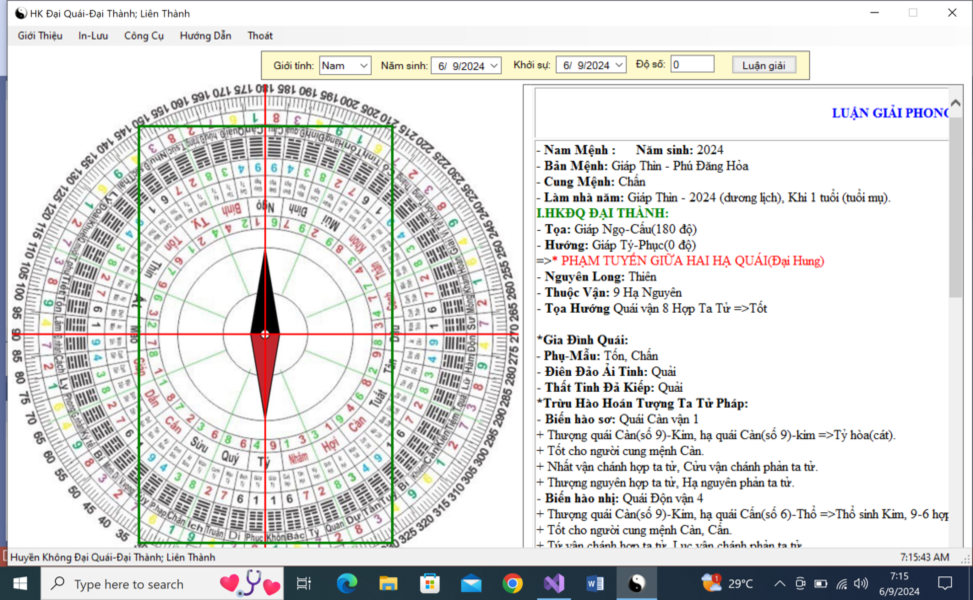Open the Giới Thiệu menu
Image resolution: width=973 pixels, height=600 pixels.
pyautogui.click(x=40, y=35)
